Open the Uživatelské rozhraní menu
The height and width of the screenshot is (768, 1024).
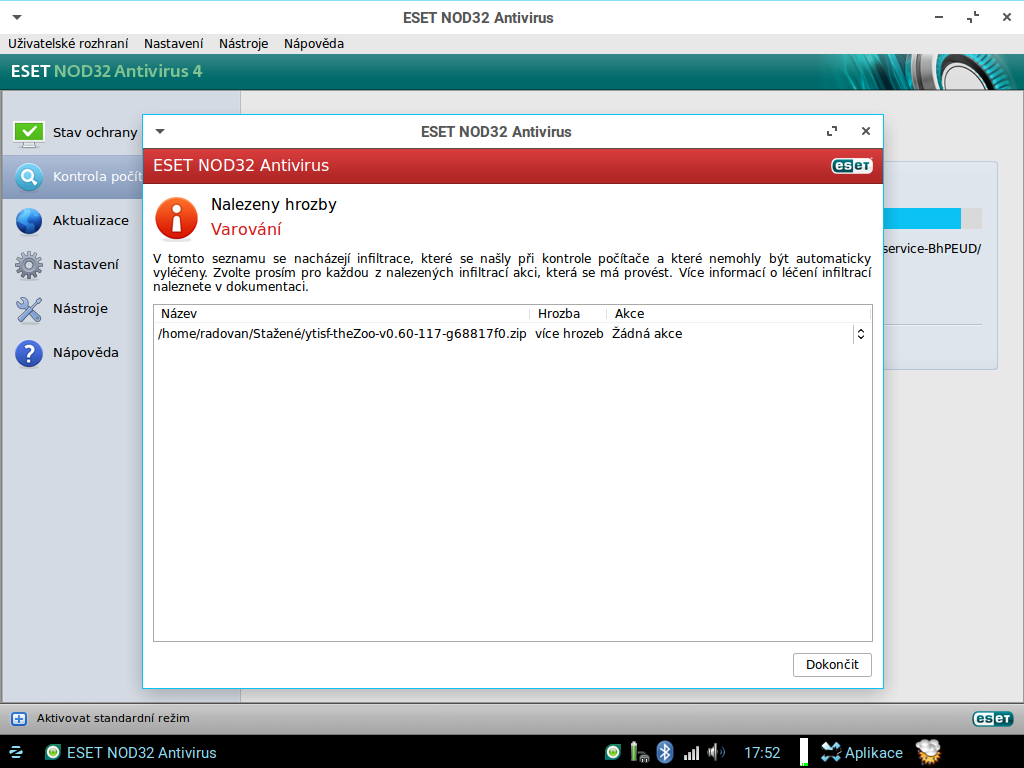click(68, 44)
